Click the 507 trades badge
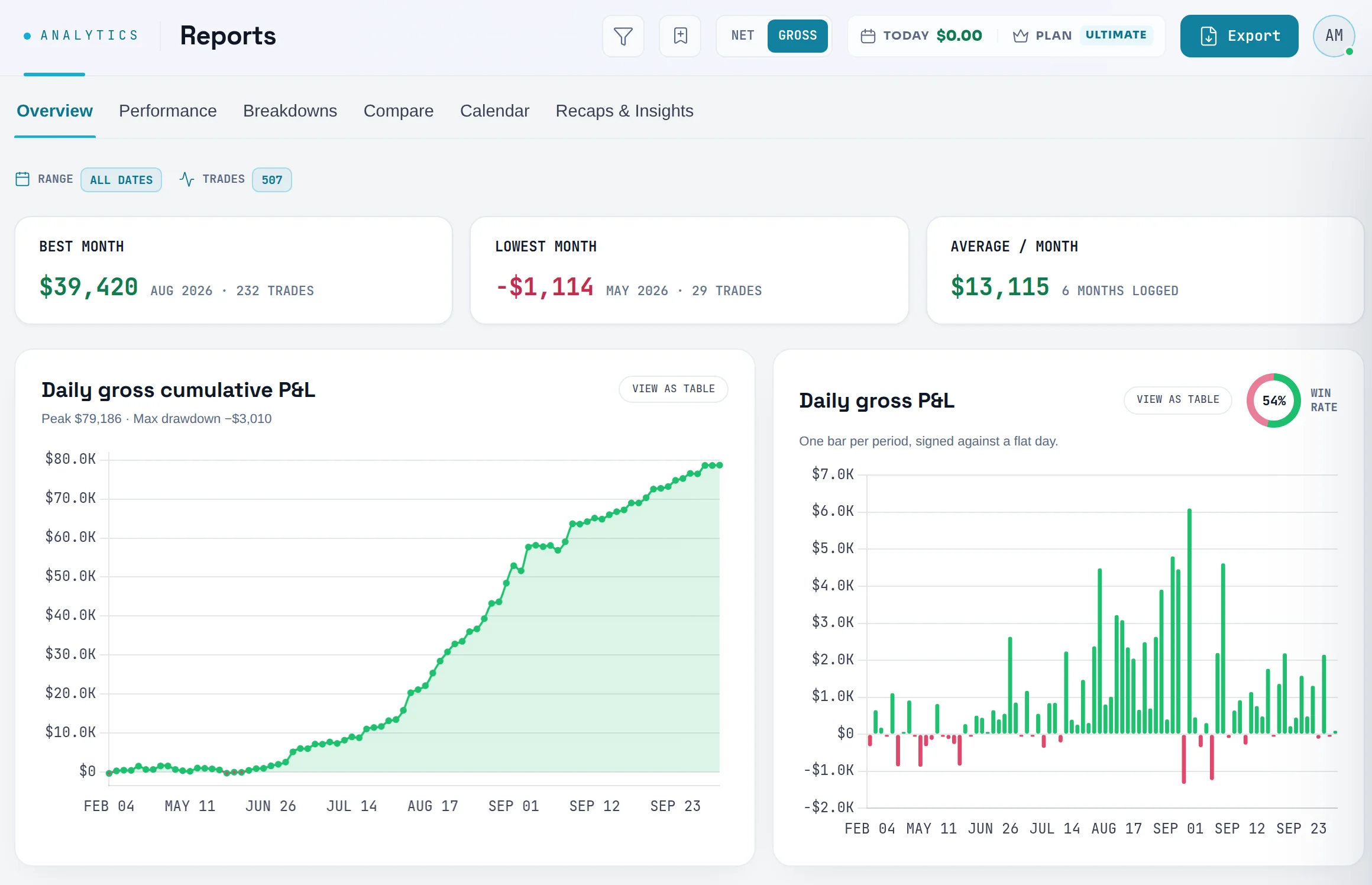The image size is (1372, 885). pyautogui.click(x=272, y=180)
